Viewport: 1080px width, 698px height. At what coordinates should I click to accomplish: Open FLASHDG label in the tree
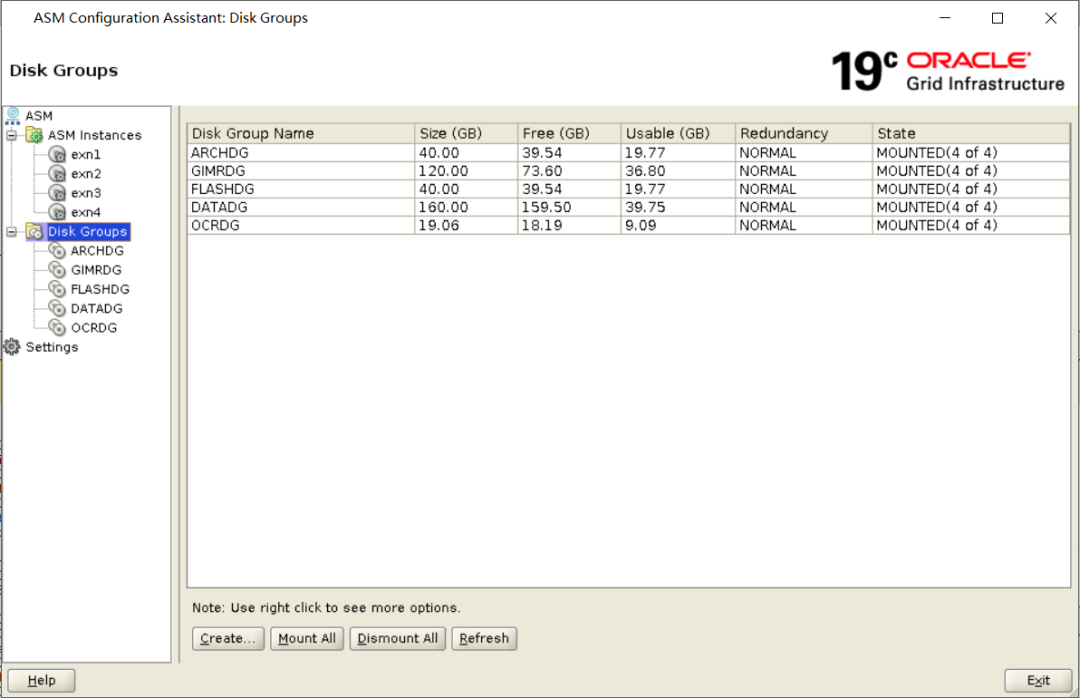(x=100, y=289)
